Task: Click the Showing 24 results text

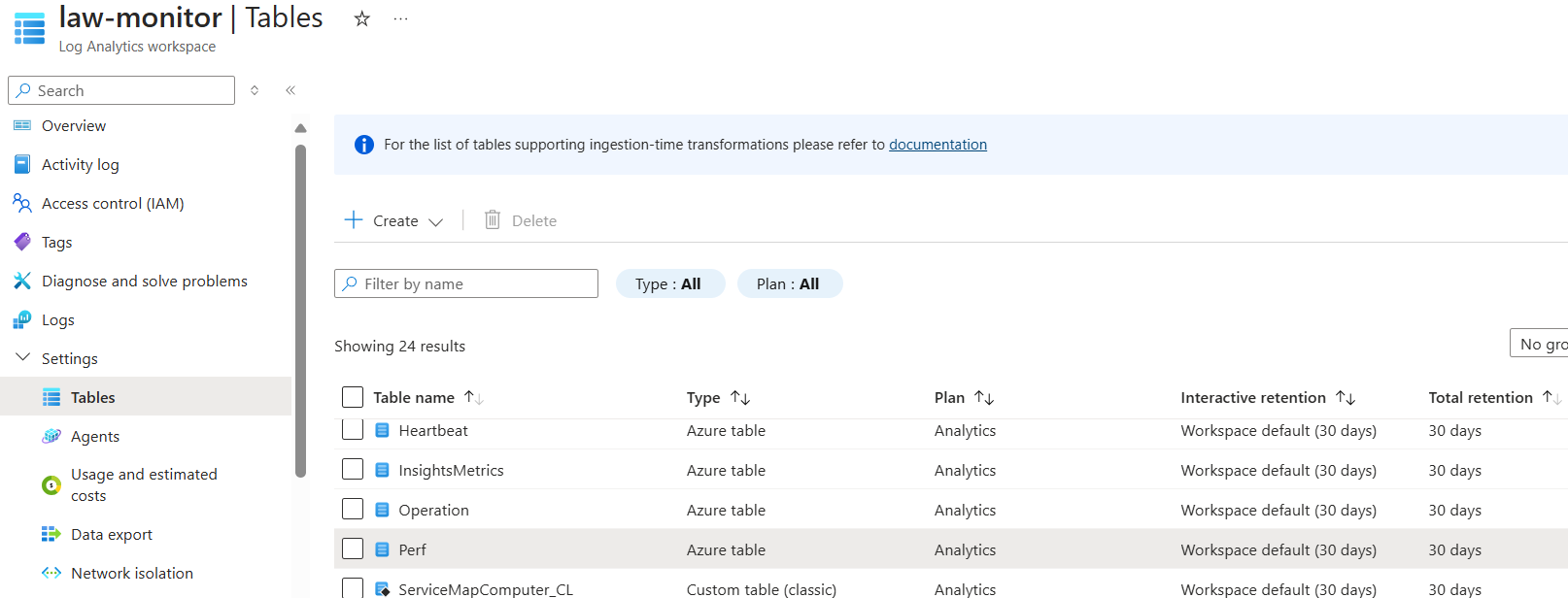Action: [x=399, y=346]
